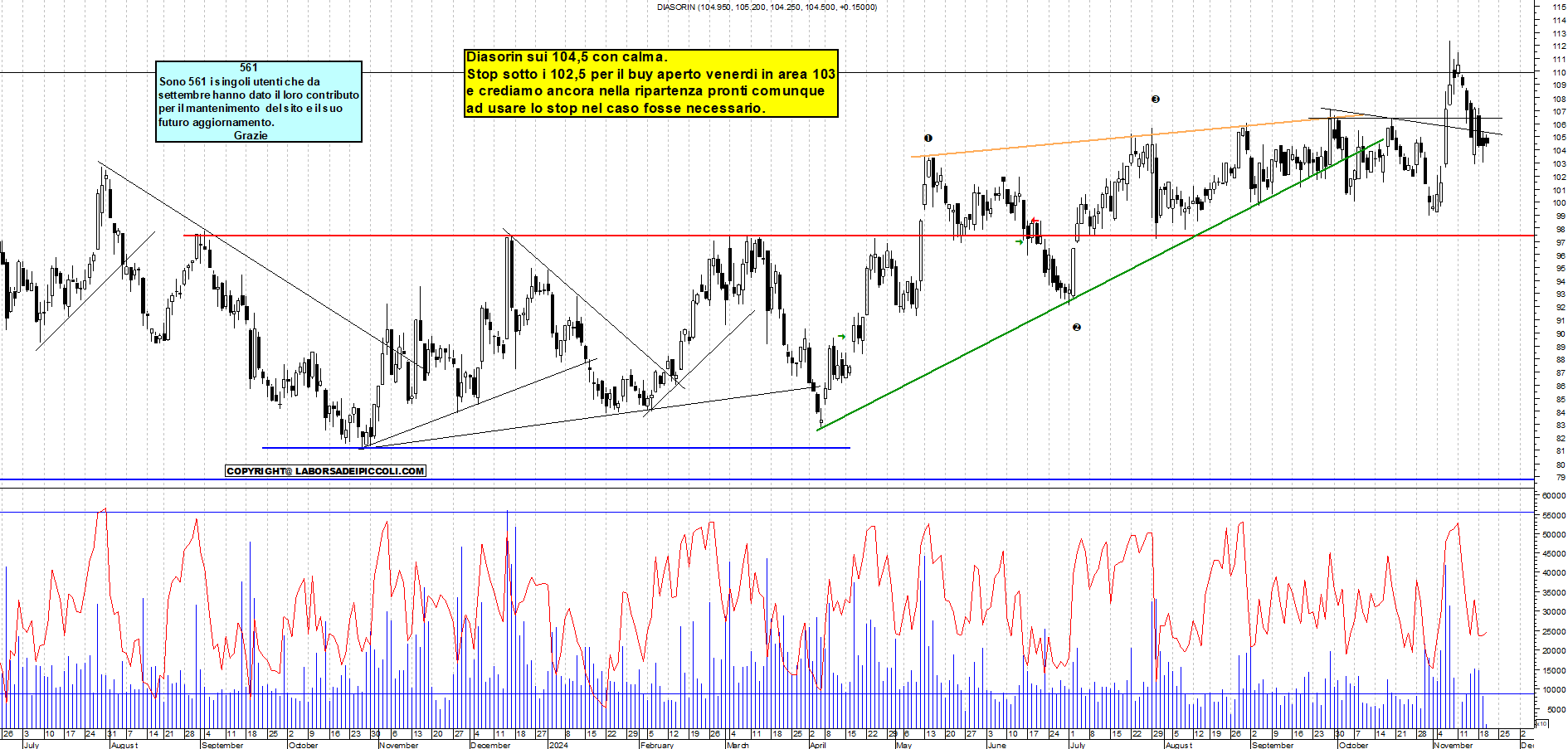Screen dimensions: 1568x749
Task: Click 'ad usare lo stop nel caso fosse necessario.' line
Action: [616, 108]
